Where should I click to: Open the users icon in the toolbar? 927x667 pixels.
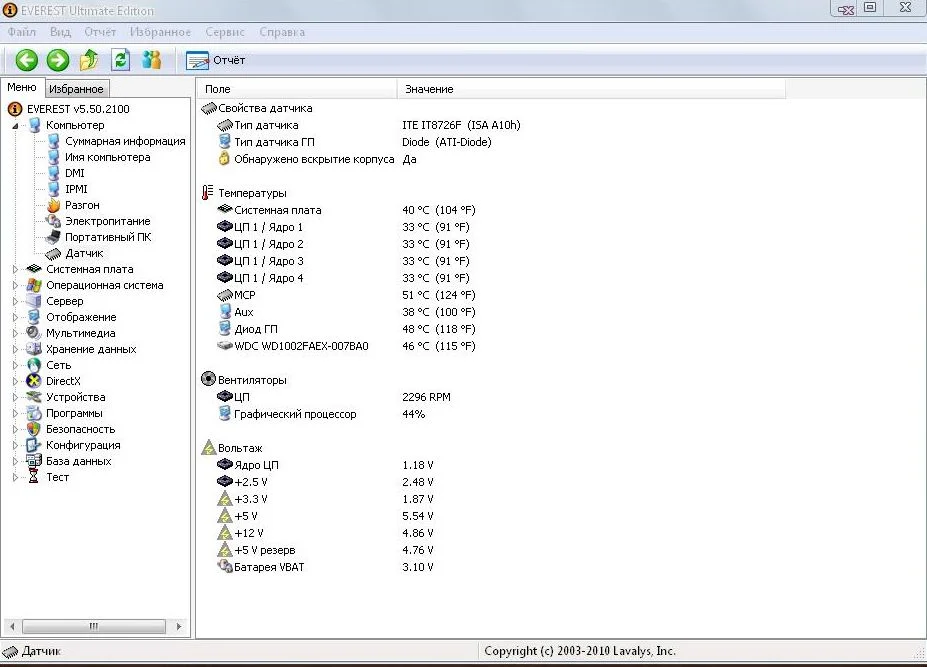tap(152, 60)
